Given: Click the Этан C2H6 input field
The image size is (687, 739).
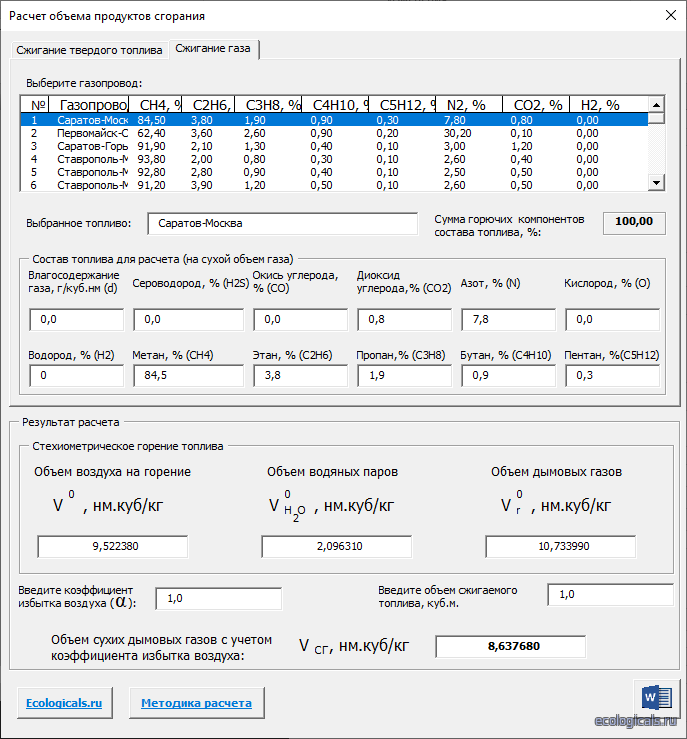Looking at the screenshot, I should [x=301, y=376].
